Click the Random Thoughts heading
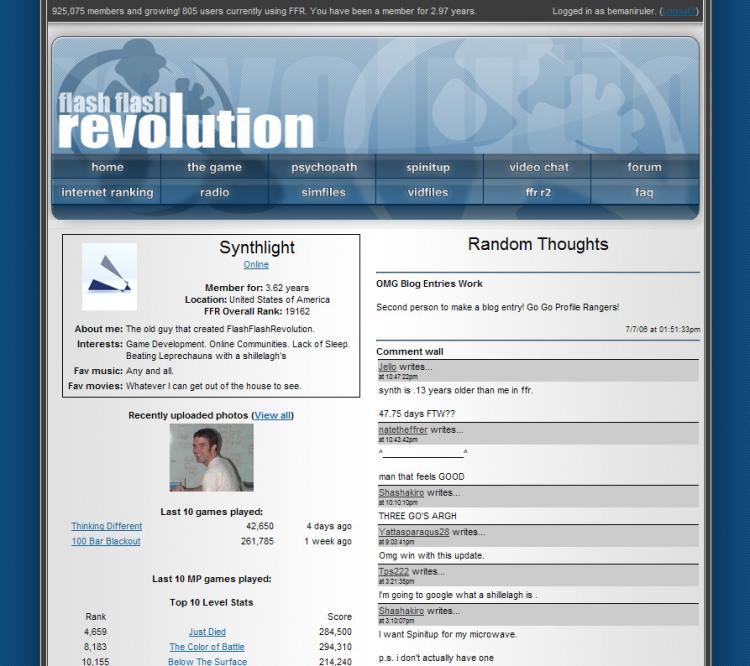This screenshot has width=750, height=666. [x=538, y=244]
